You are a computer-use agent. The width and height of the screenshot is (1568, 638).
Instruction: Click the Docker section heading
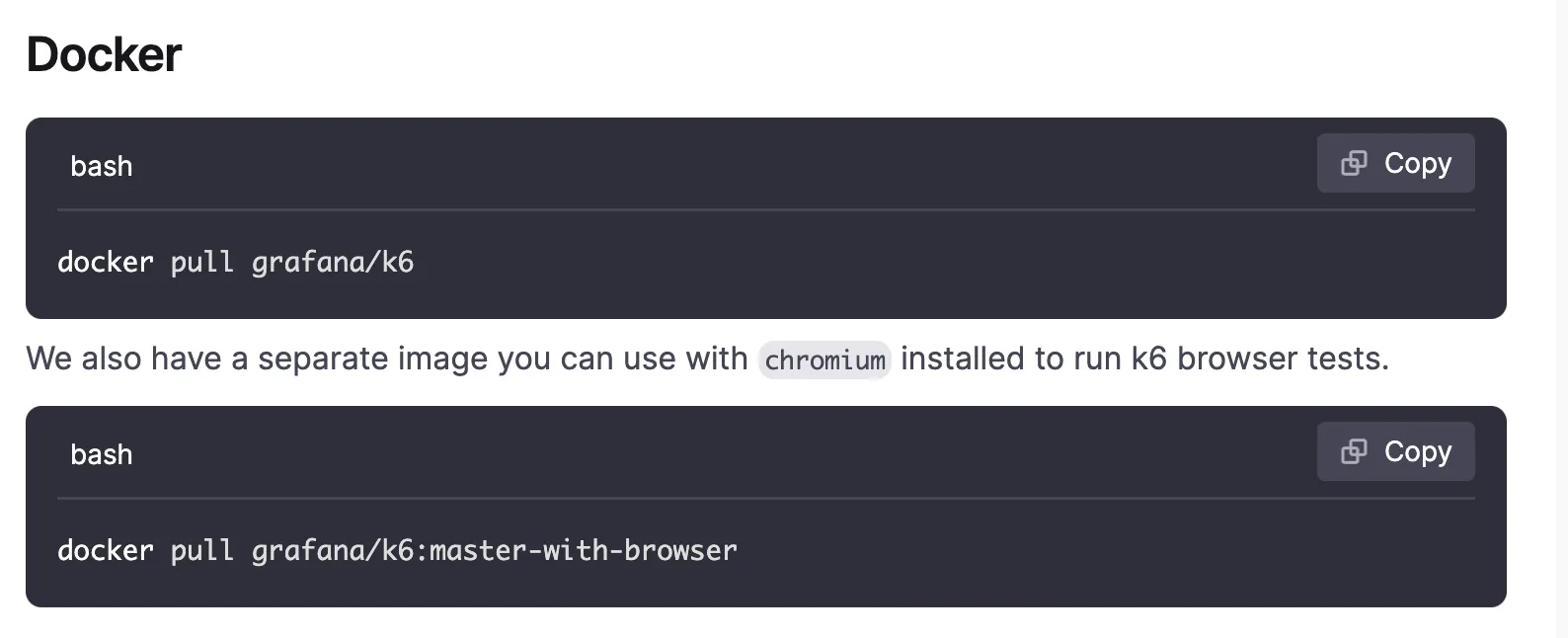coord(104,54)
